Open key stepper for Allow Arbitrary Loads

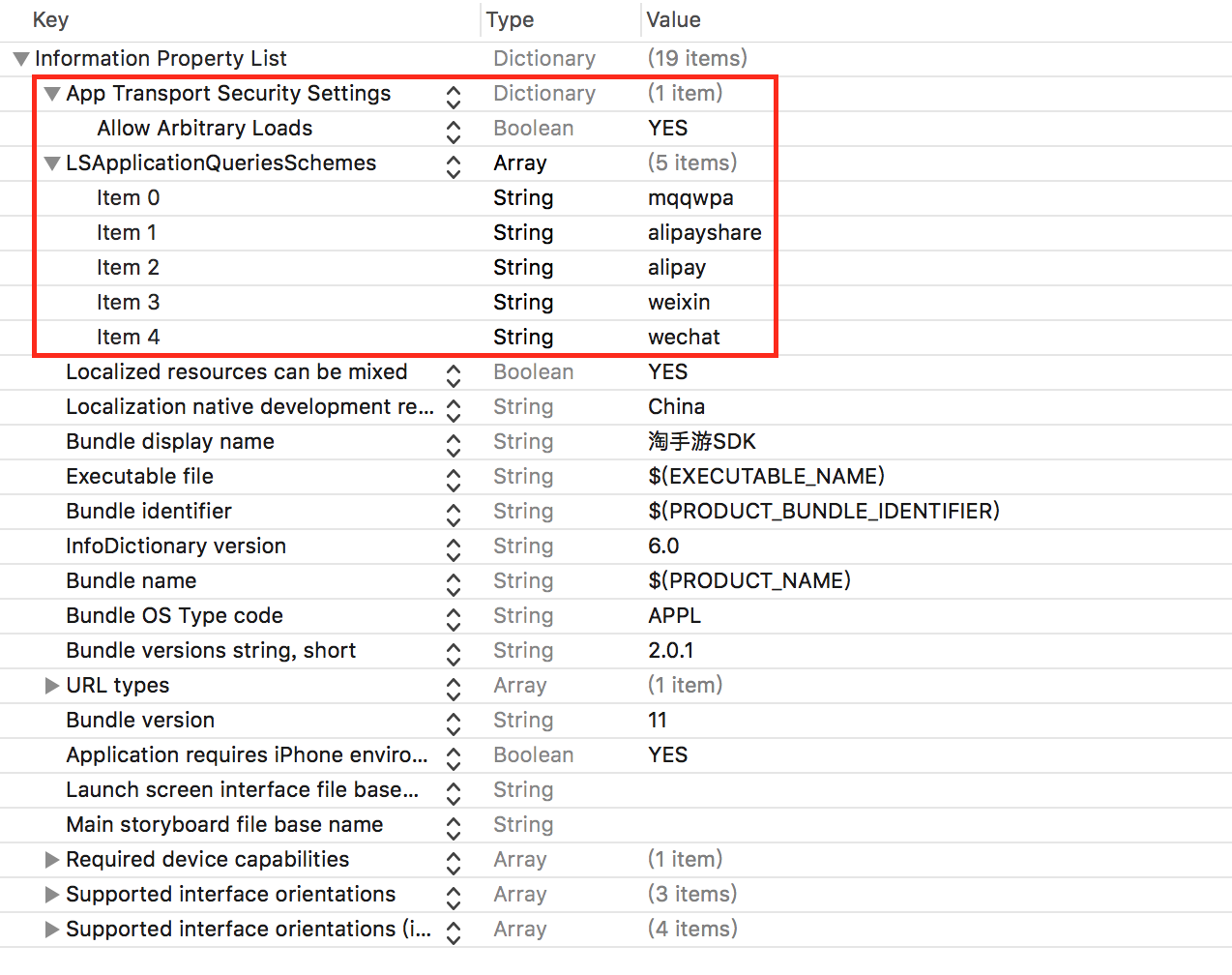[454, 131]
